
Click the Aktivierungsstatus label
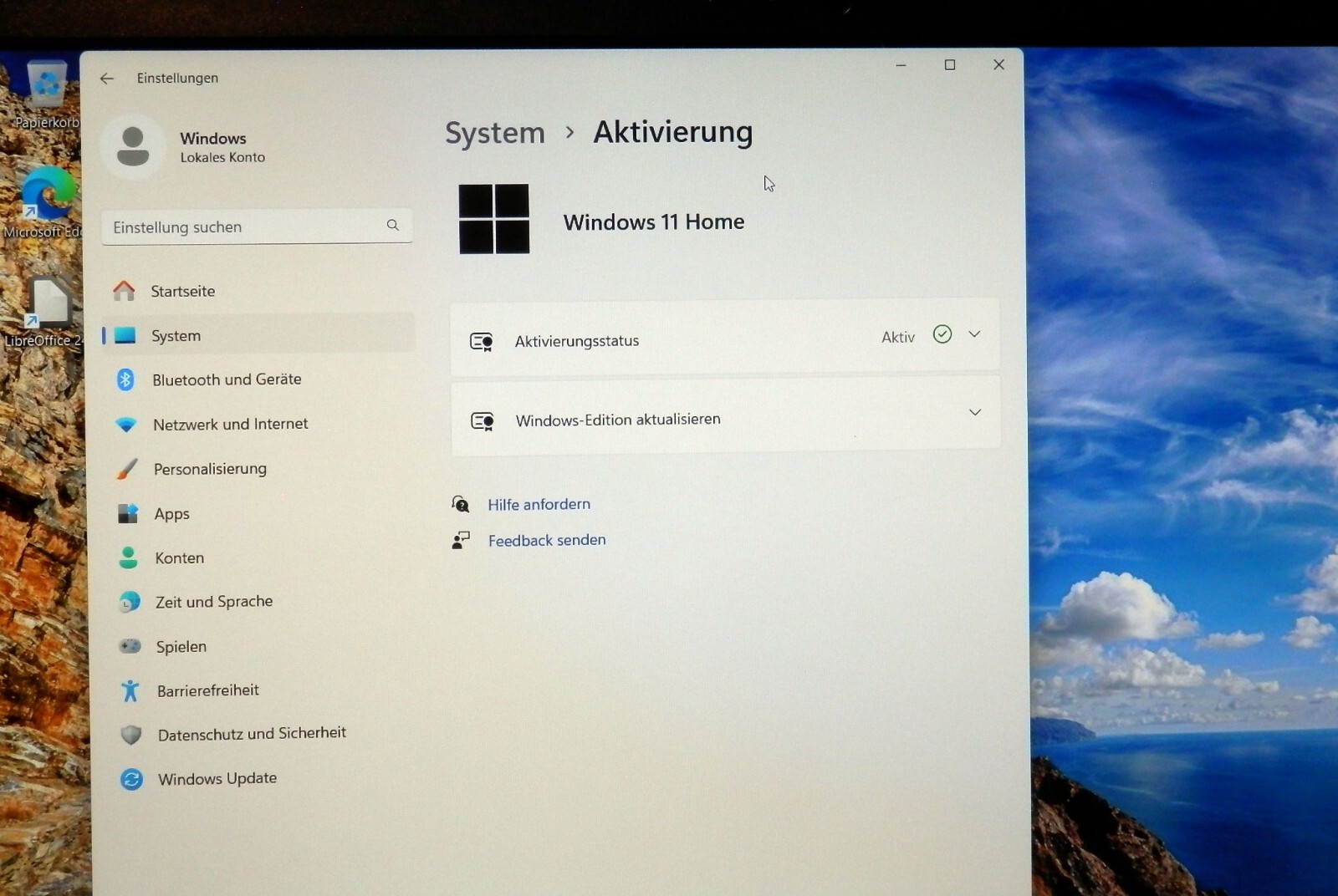pos(577,341)
